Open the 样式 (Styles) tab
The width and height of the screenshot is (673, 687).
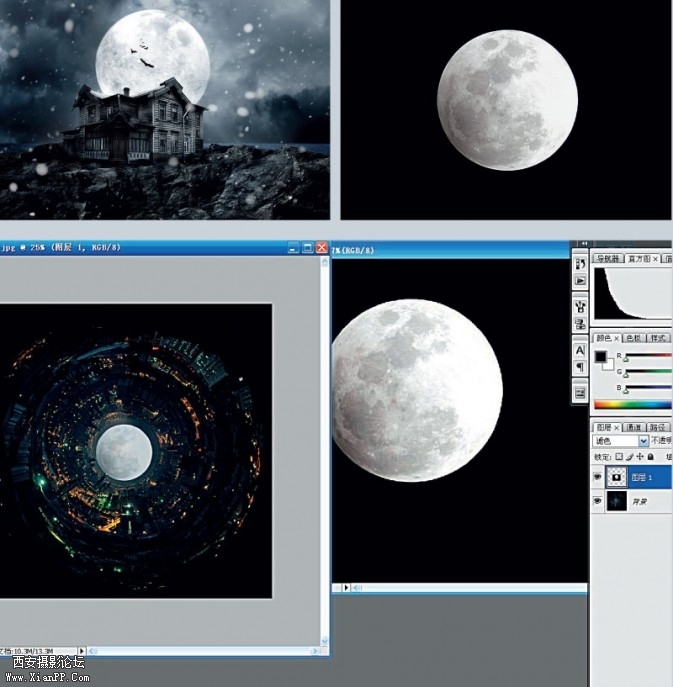click(658, 338)
